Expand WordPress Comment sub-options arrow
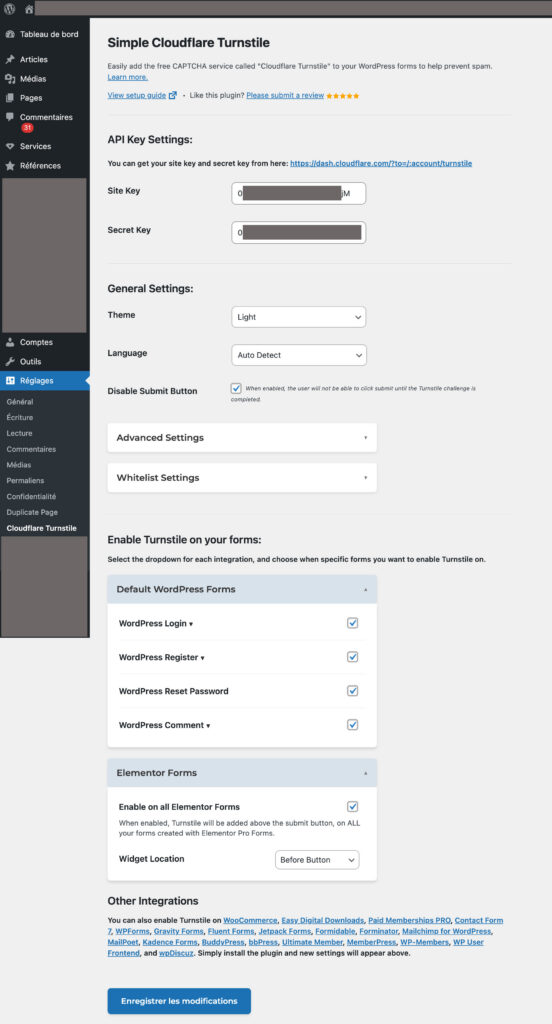The height and width of the screenshot is (1024, 552). pyautogui.click(x=208, y=726)
